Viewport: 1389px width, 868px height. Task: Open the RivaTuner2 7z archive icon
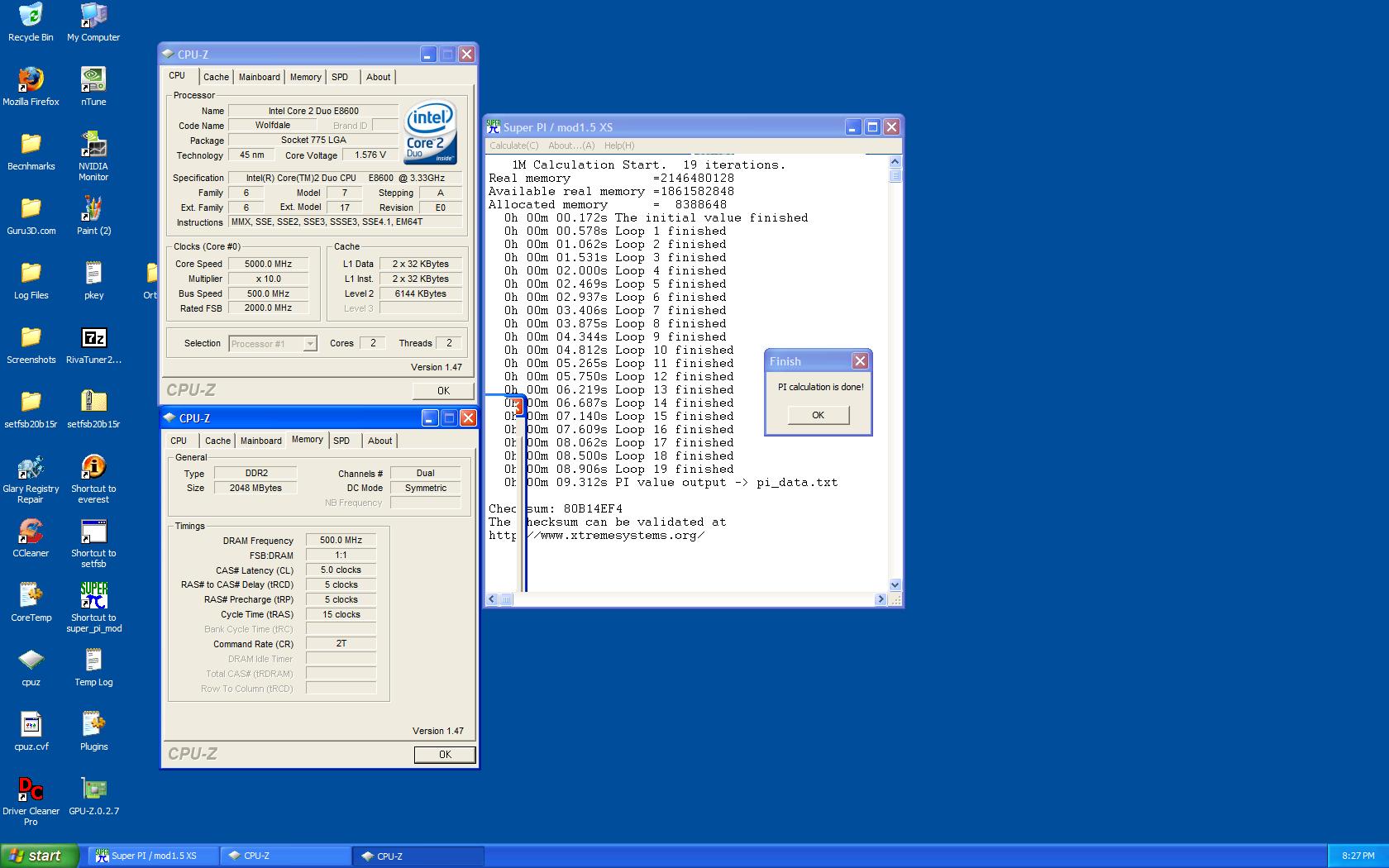click(93, 345)
